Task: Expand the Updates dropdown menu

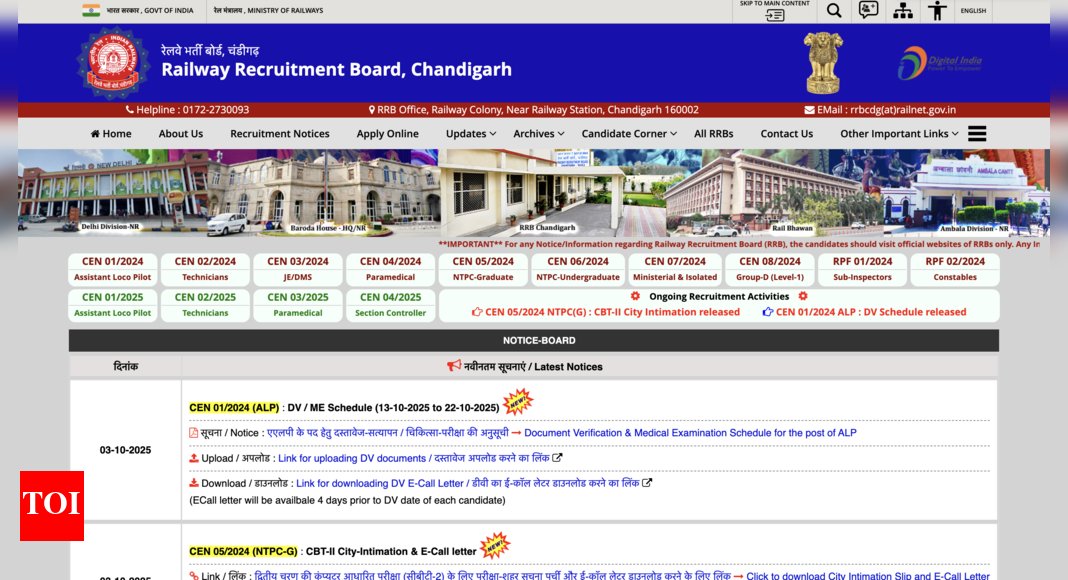Action: coord(471,134)
